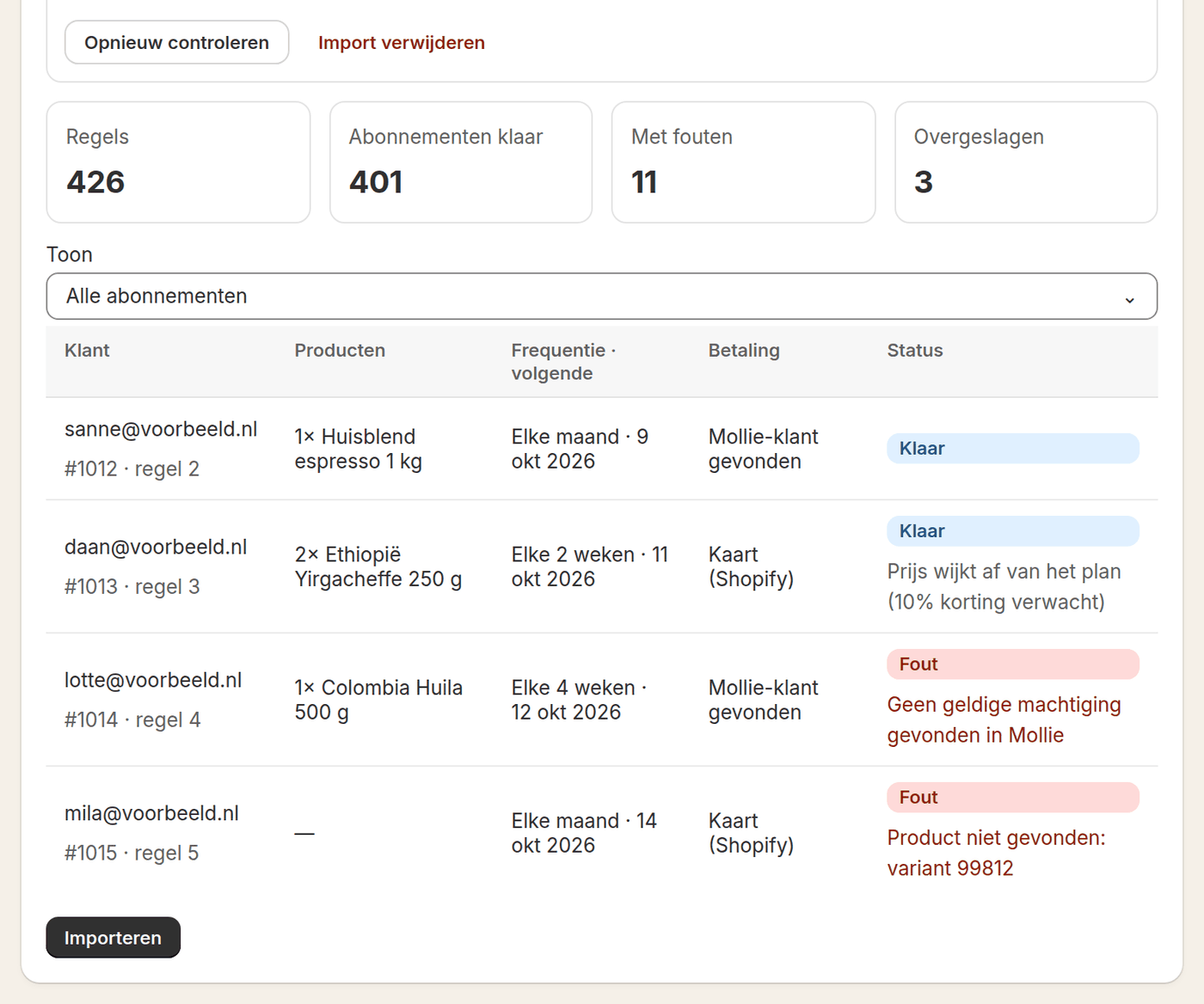Click the Opnieuw controleren button
Viewport: 1204px width, 1004px height.
click(x=176, y=42)
